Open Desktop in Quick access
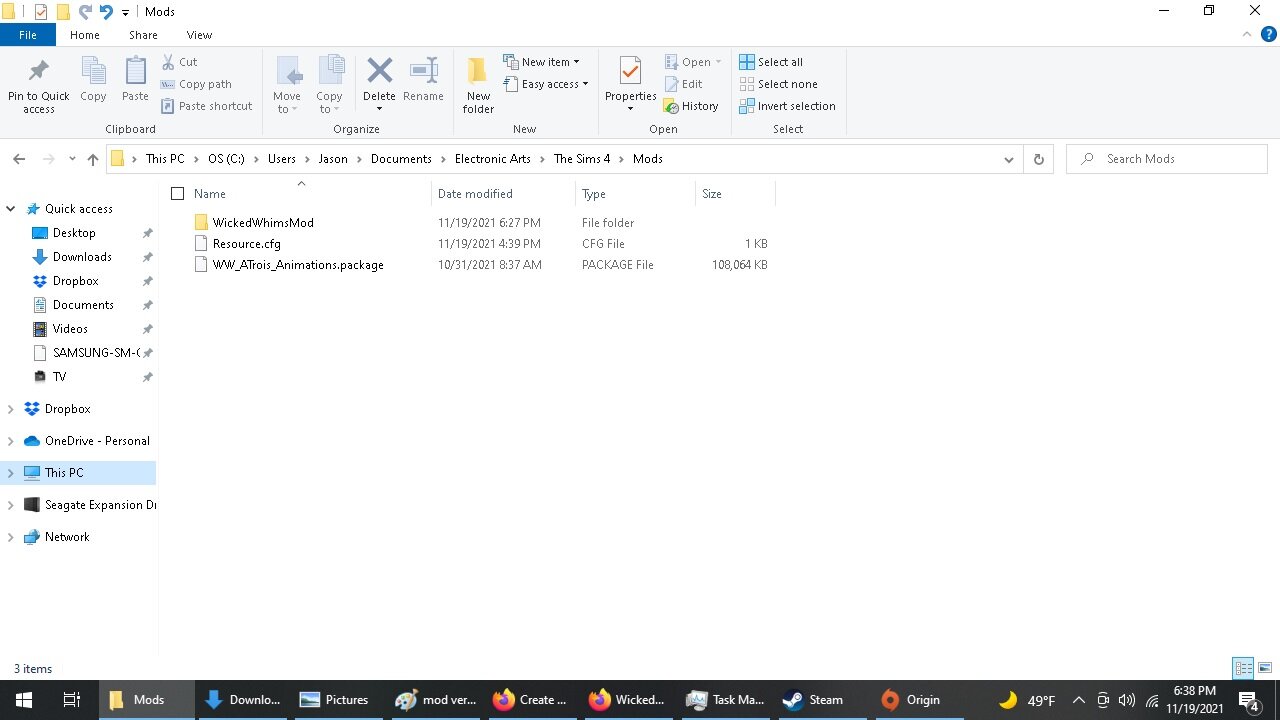The height and width of the screenshot is (720, 1280). point(74,233)
